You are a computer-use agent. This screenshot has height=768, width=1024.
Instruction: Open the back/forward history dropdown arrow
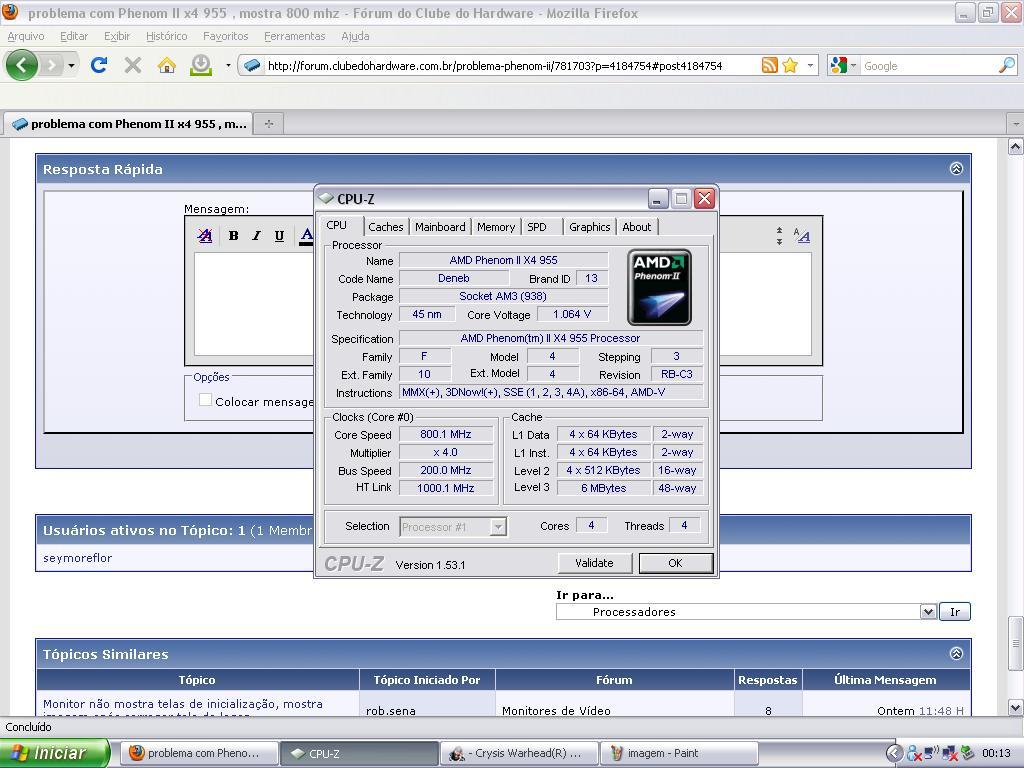coord(71,65)
